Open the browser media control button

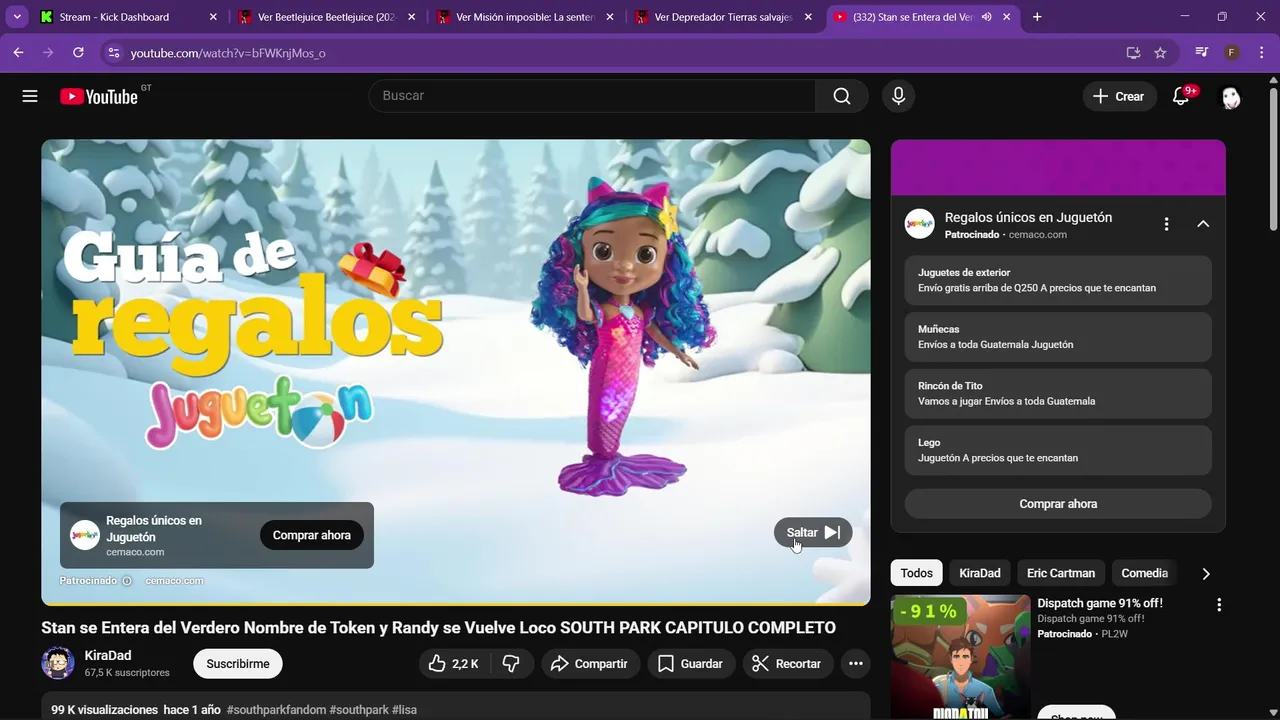coord(1202,52)
